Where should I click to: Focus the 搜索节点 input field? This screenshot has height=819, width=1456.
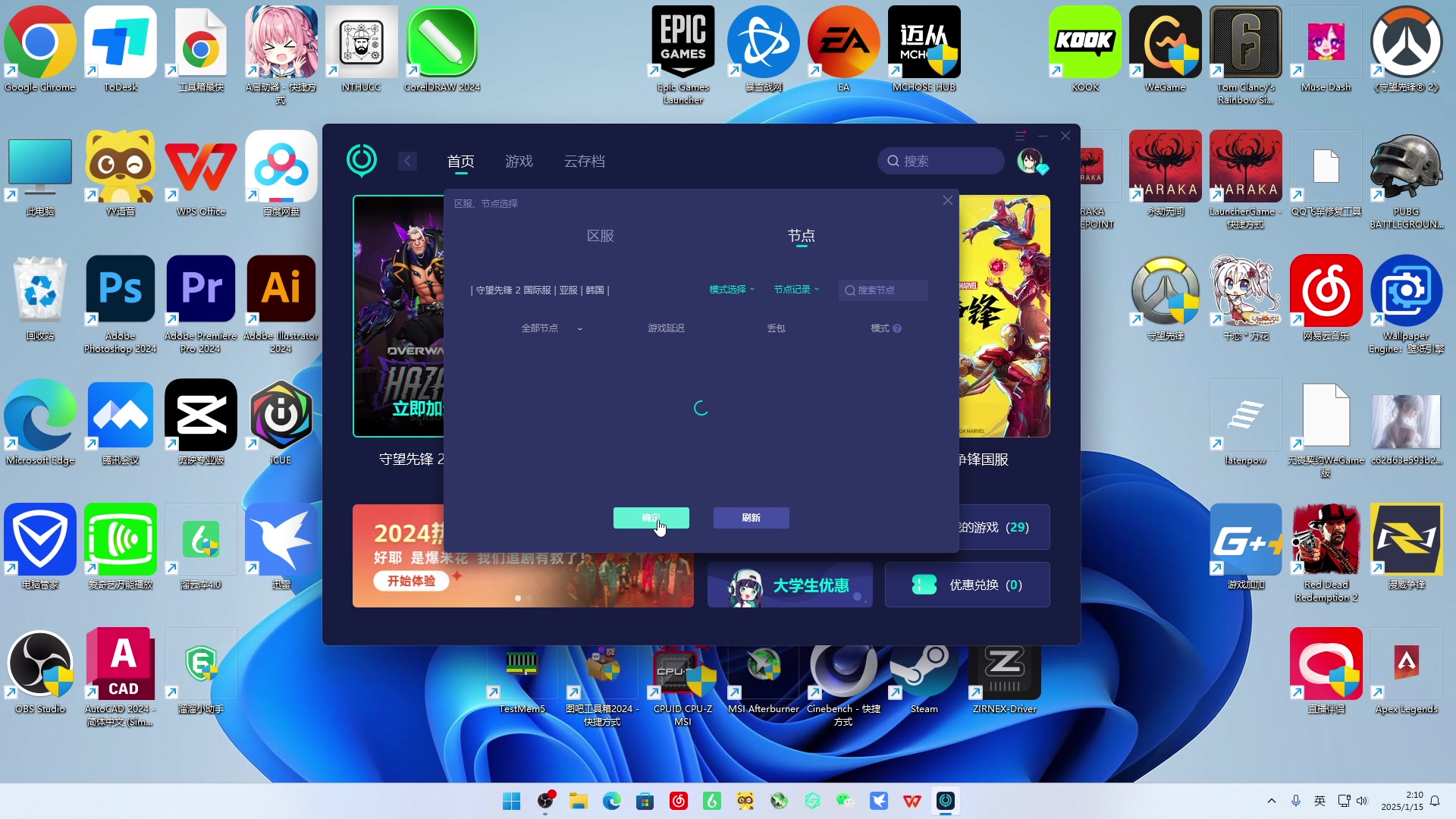[x=883, y=290]
